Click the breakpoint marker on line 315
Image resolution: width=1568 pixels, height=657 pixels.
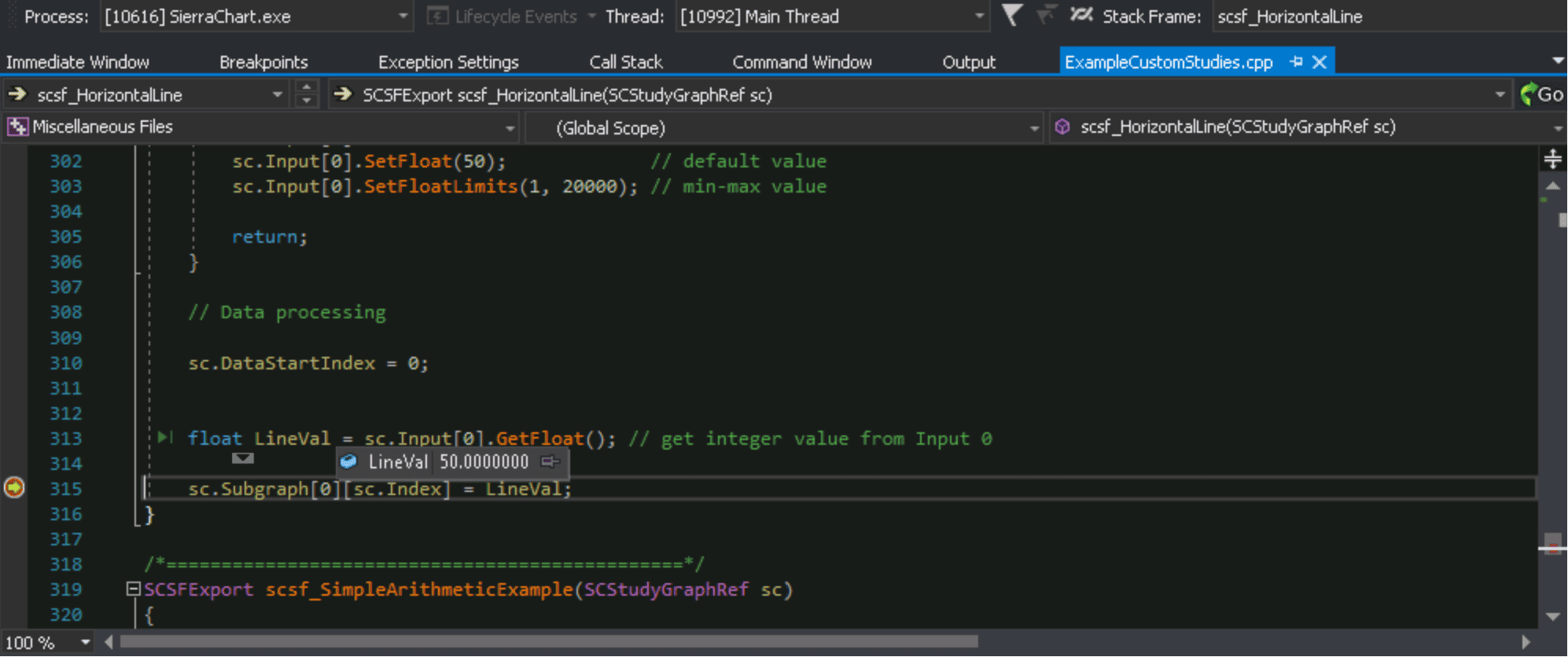click(x=14, y=488)
